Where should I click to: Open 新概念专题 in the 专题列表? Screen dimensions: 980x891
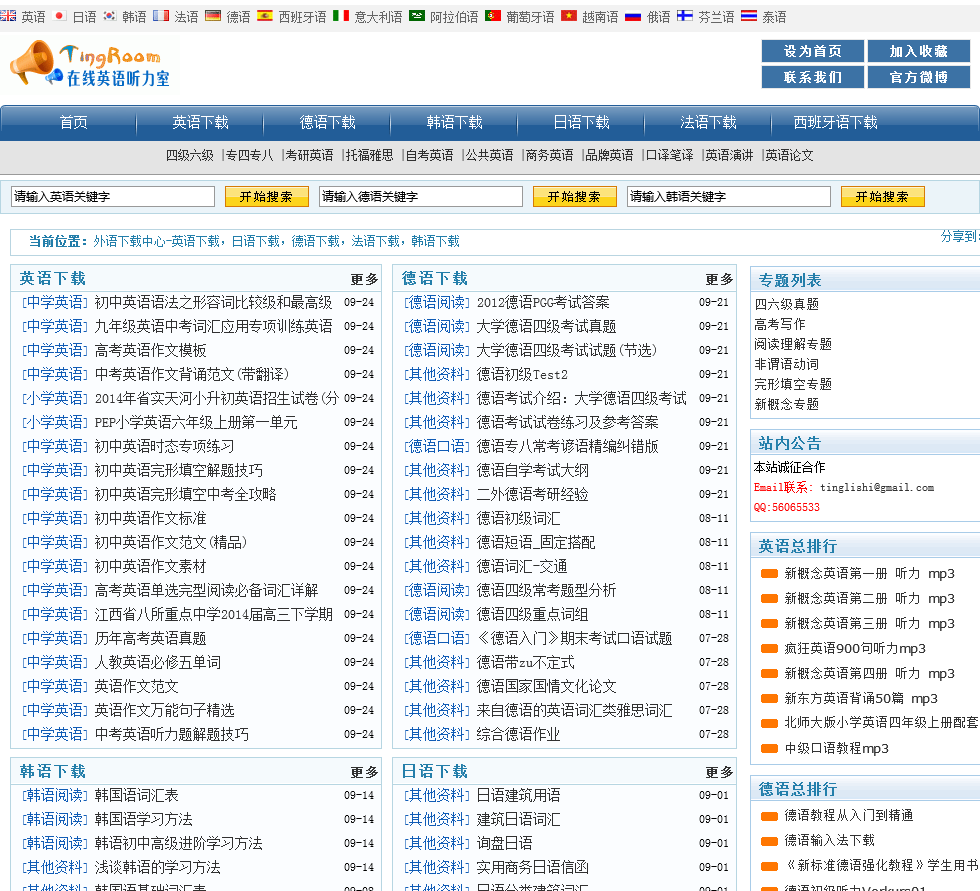[x=786, y=404]
